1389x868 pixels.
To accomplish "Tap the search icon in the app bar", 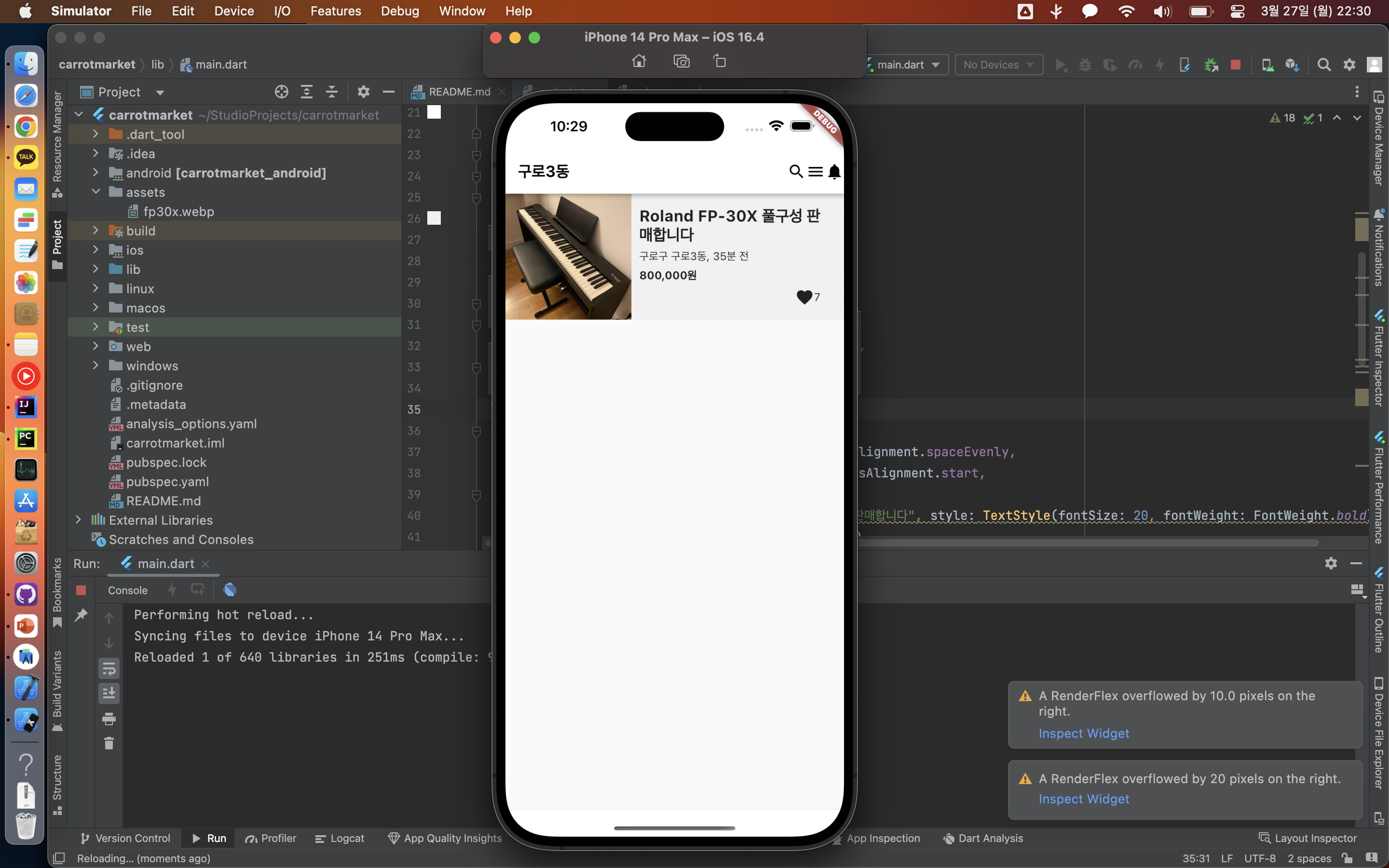I will (x=795, y=171).
